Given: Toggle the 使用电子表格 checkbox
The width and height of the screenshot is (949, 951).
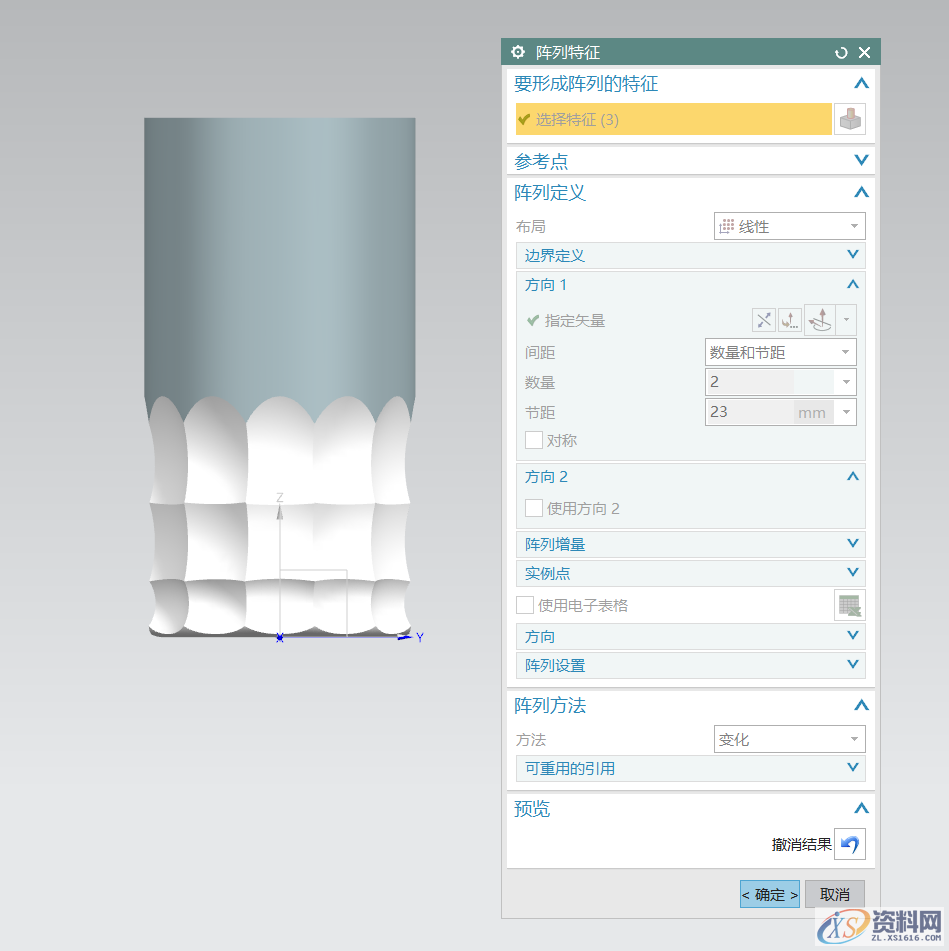Looking at the screenshot, I should coord(525,605).
